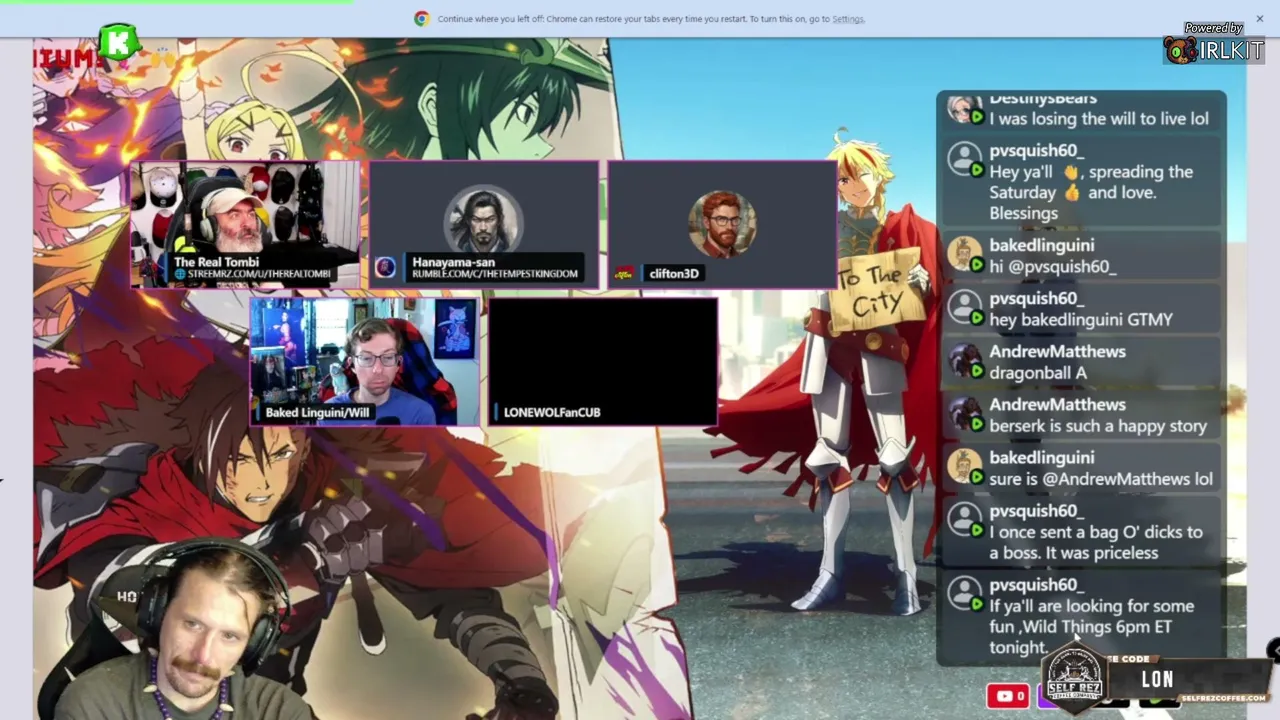Click pvsquish60_ avatar on 'hey bakedlinguini GTMY'

(x=965, y=306)
